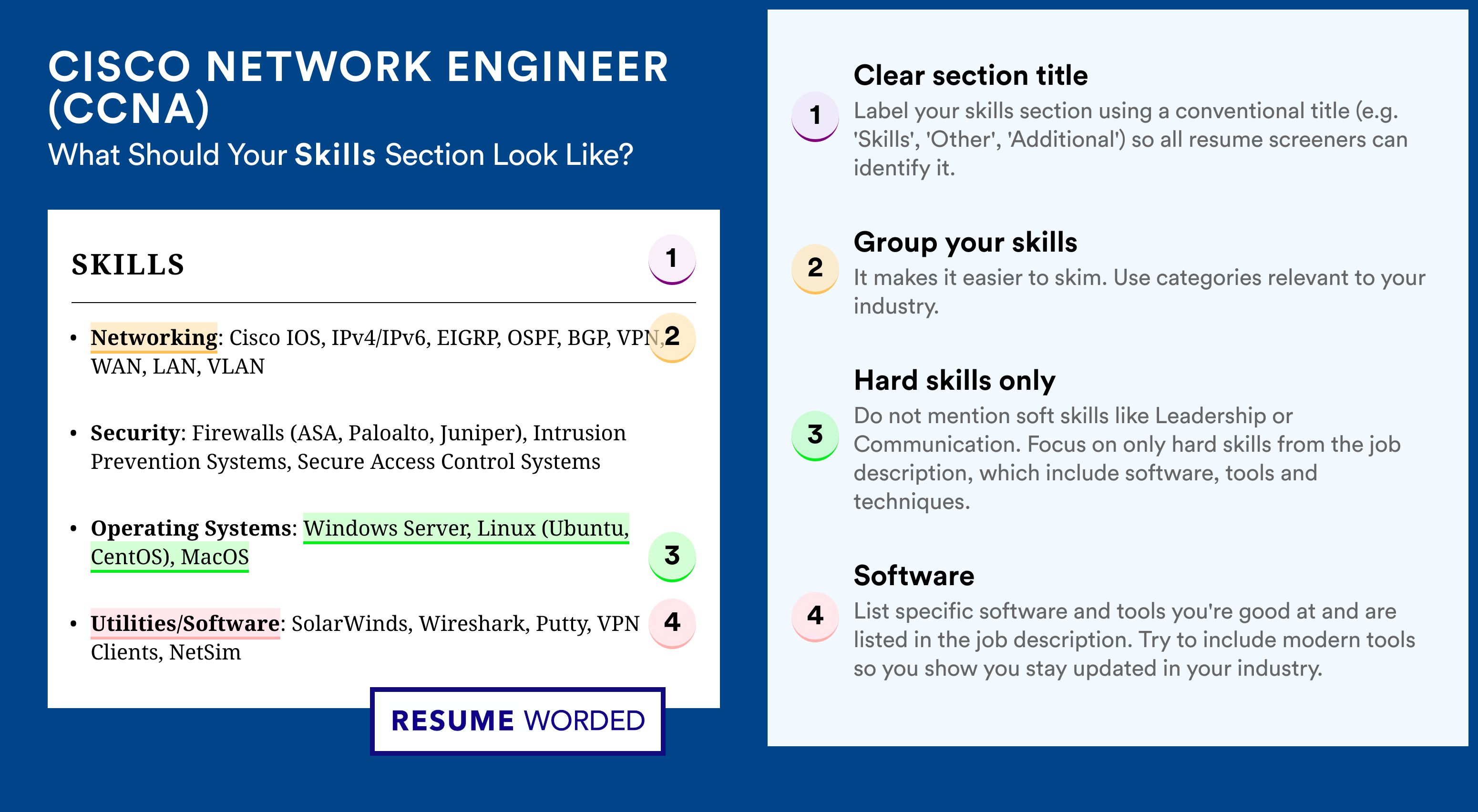Click the highlighted Networking label
Image resolution: width=1478 pixels, height=812 pixels.
pos(154,337)
